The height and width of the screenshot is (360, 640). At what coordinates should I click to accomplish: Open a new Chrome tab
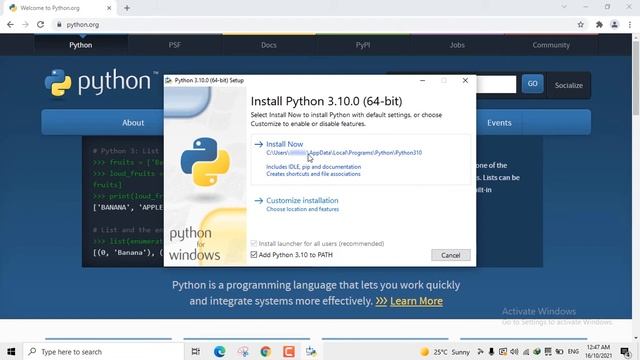pos(127,8)
